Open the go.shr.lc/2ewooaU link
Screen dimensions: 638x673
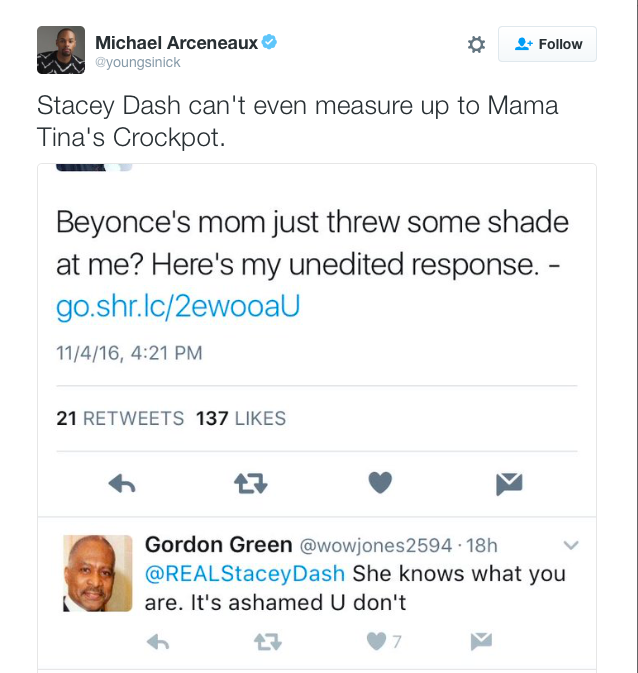(x=178, y=307)
